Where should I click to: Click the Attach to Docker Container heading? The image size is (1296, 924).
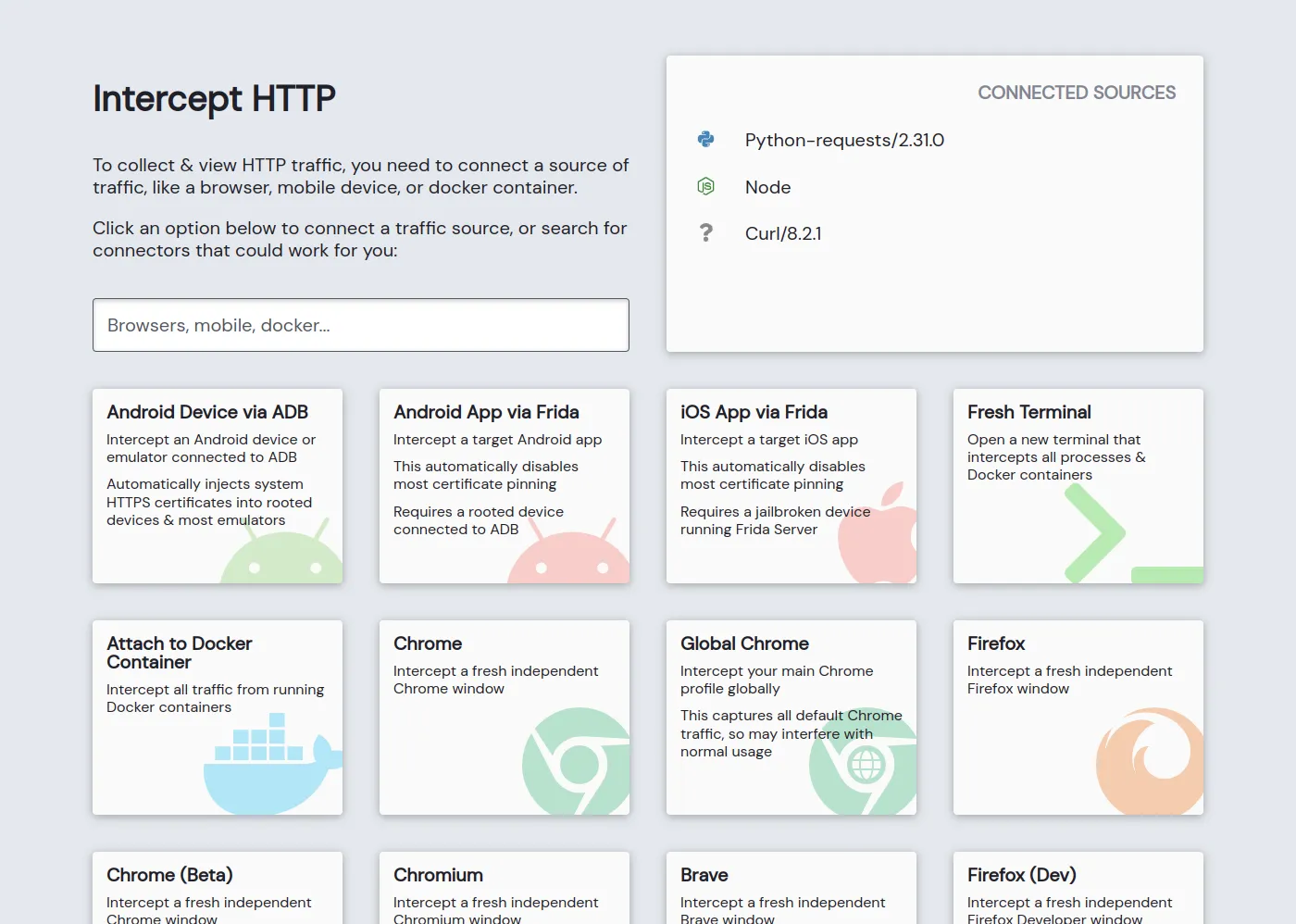180,653
